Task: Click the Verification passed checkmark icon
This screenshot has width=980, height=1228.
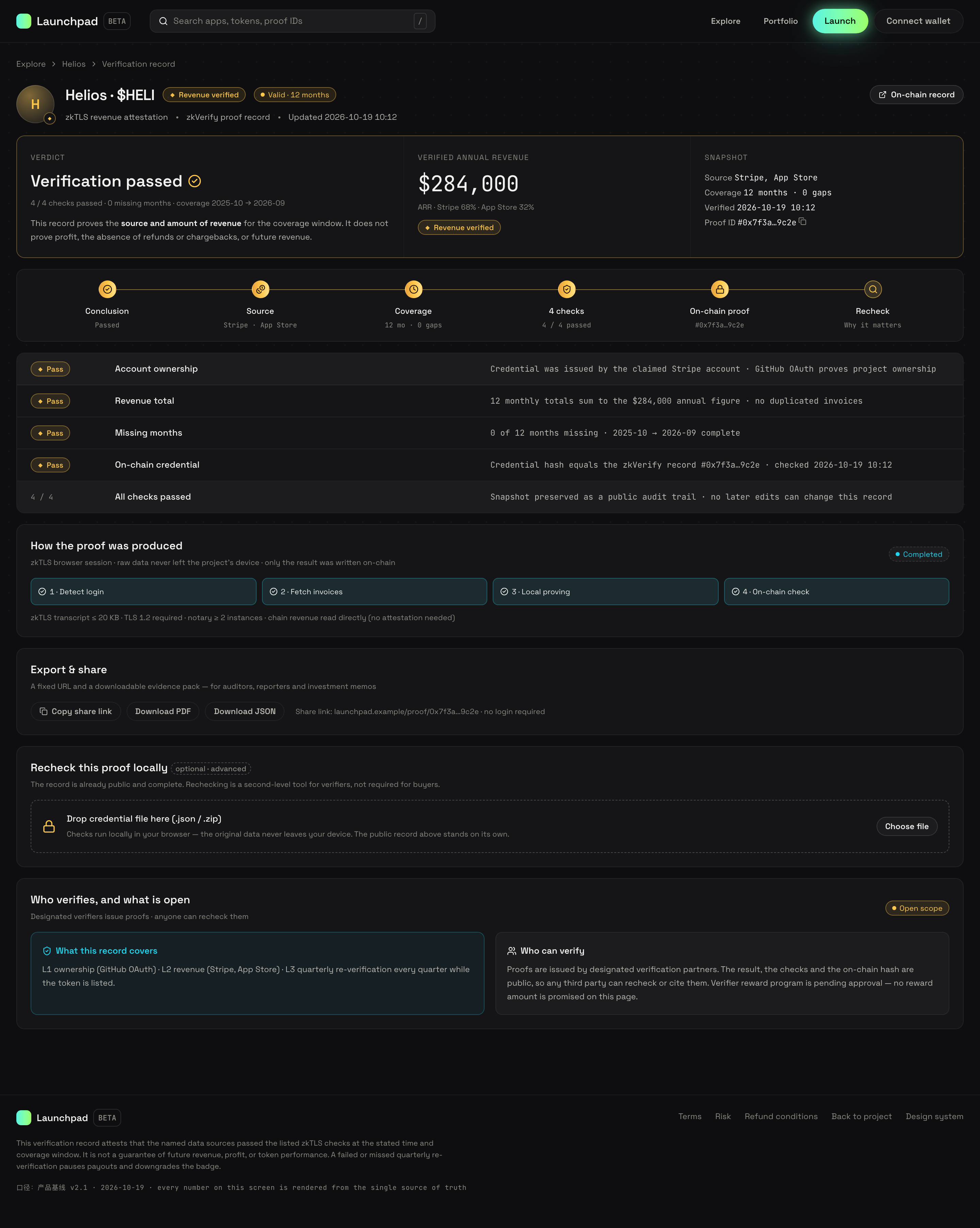Action: pos(195,181)
